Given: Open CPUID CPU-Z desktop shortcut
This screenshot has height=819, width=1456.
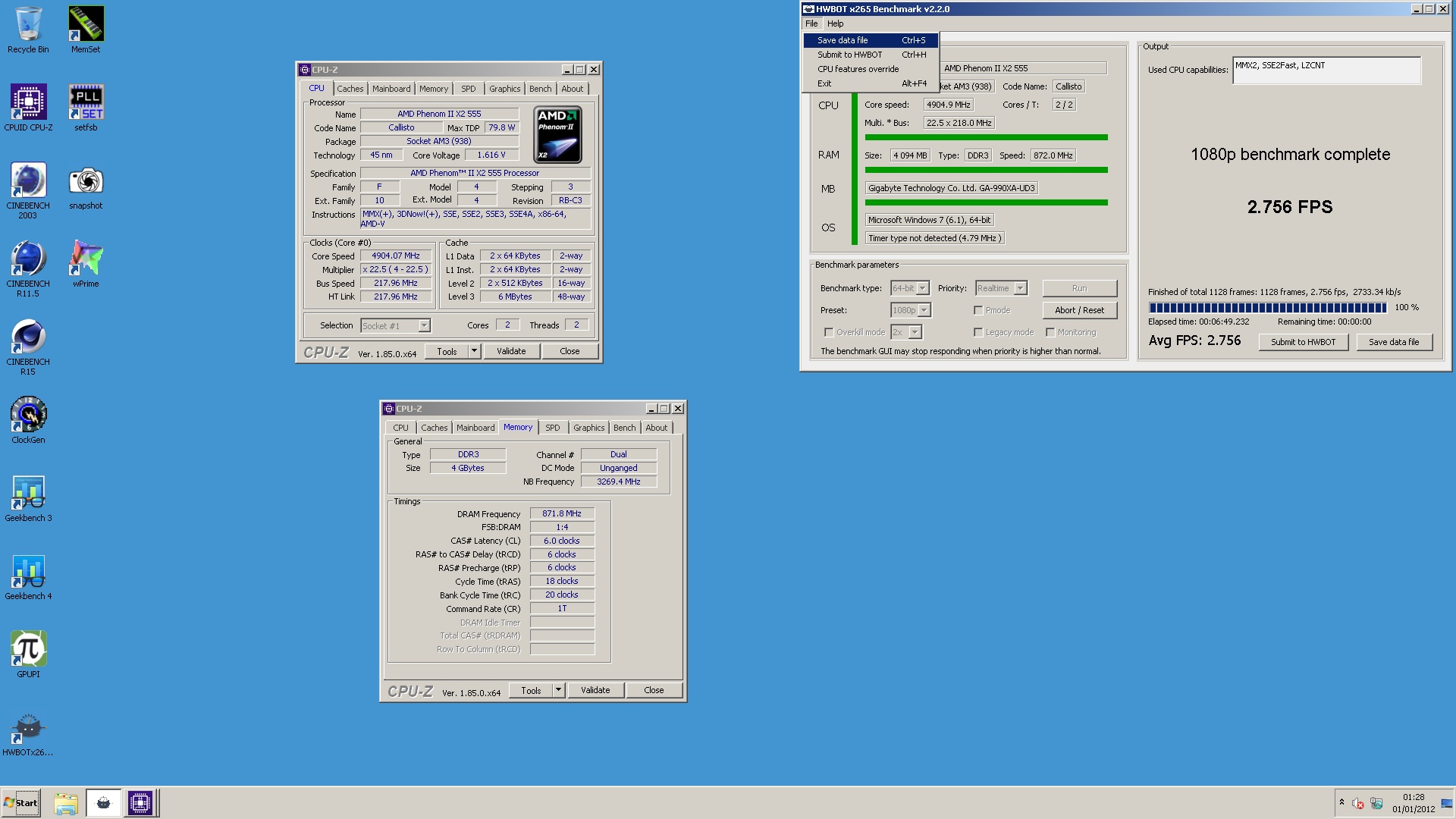Looking at the screenshot, I should 28,108.
